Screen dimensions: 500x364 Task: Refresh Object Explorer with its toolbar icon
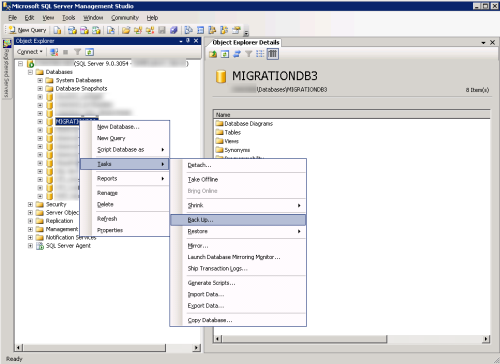(89, 52)
